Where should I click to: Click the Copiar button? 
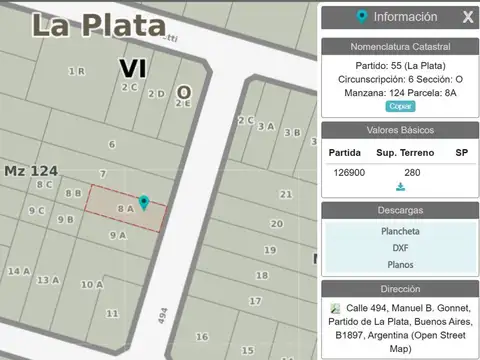pos(400,106)
